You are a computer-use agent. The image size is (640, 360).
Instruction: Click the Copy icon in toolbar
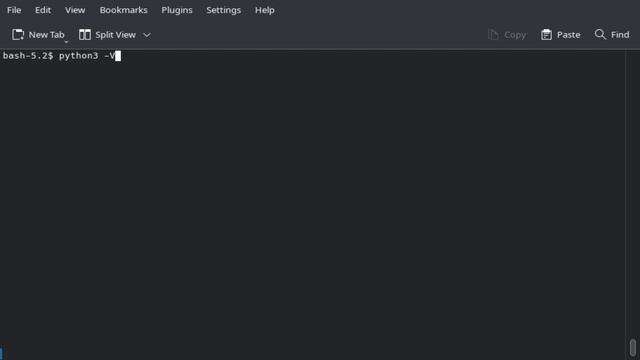493,35
